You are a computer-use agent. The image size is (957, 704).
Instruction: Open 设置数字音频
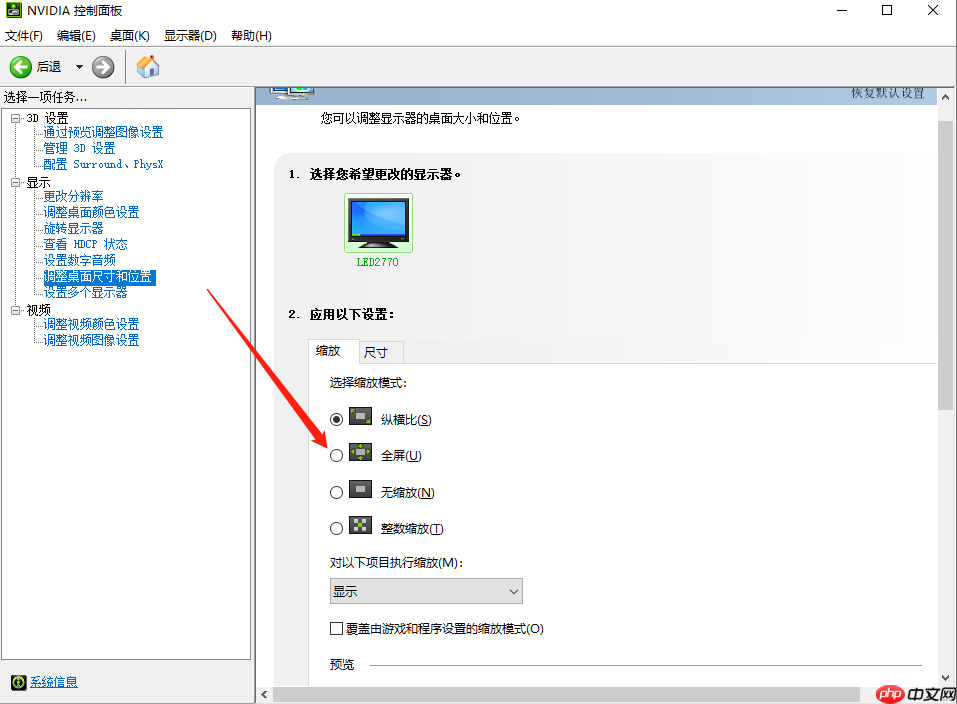79,260
